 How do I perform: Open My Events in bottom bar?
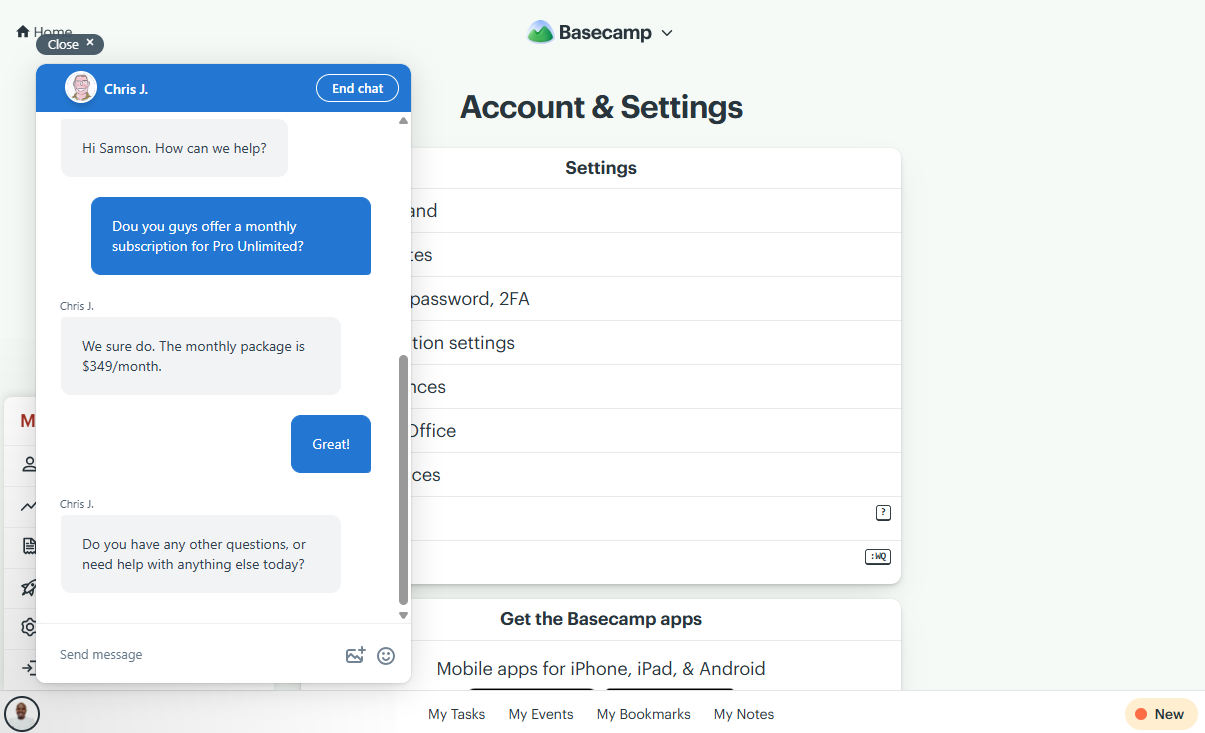click(541, 714)
